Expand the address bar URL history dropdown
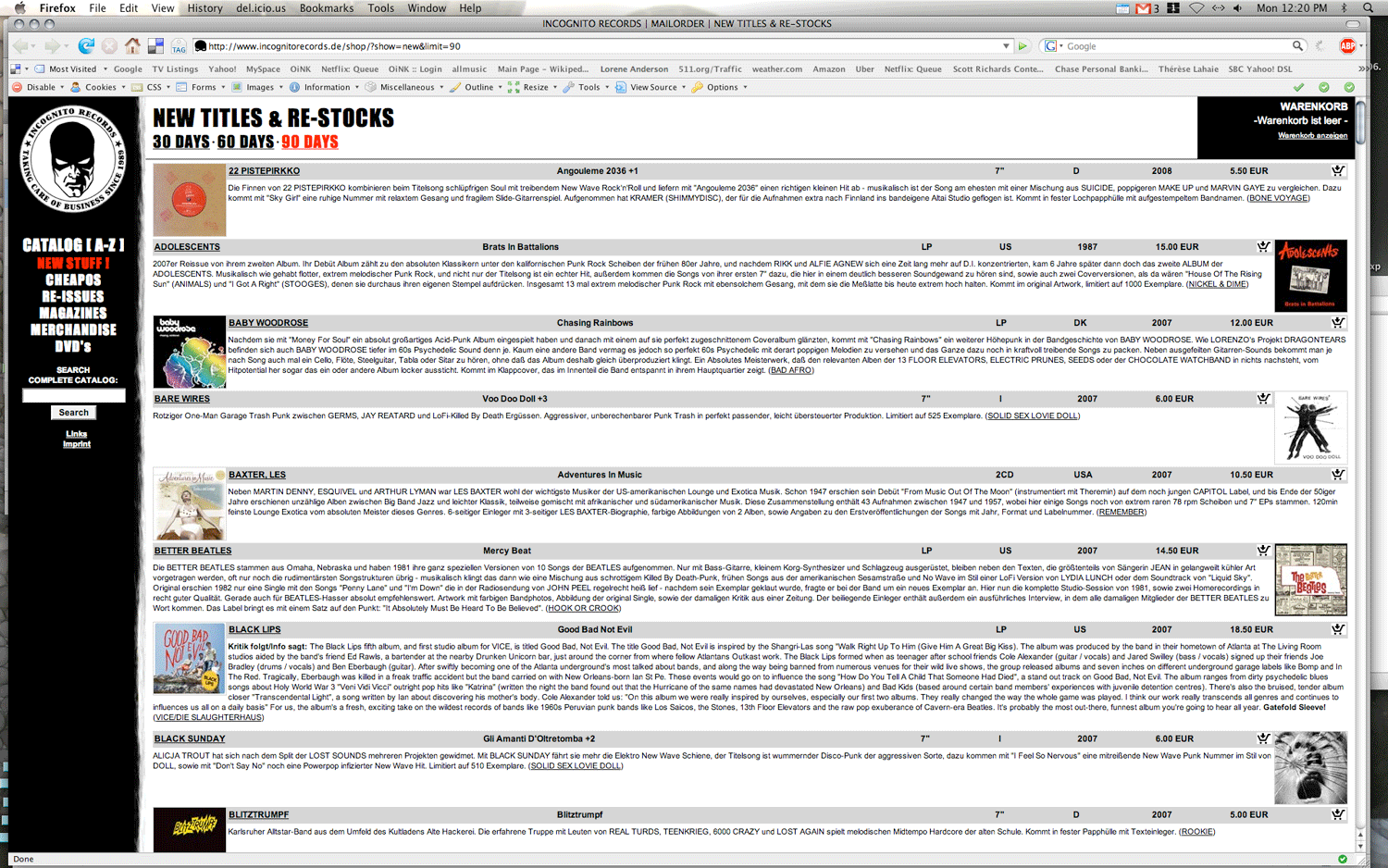The width and height of the screenshot is (1388, 868). tap(1006, 46)
